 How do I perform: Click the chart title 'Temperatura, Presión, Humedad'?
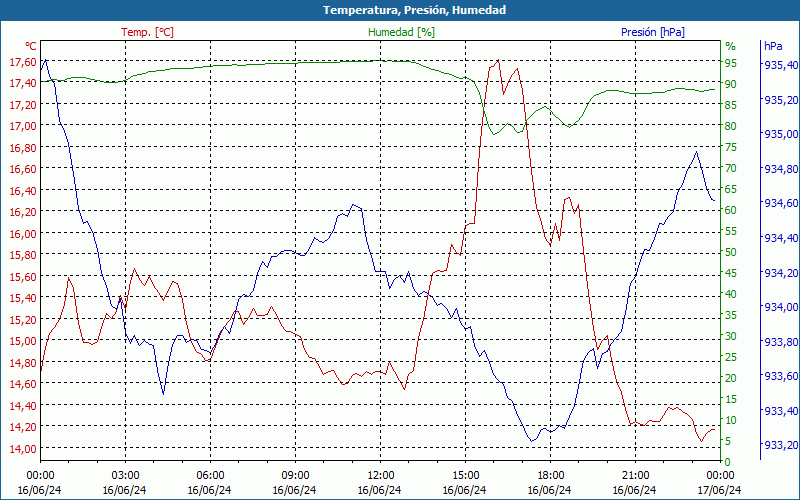(x=414, y=10)
